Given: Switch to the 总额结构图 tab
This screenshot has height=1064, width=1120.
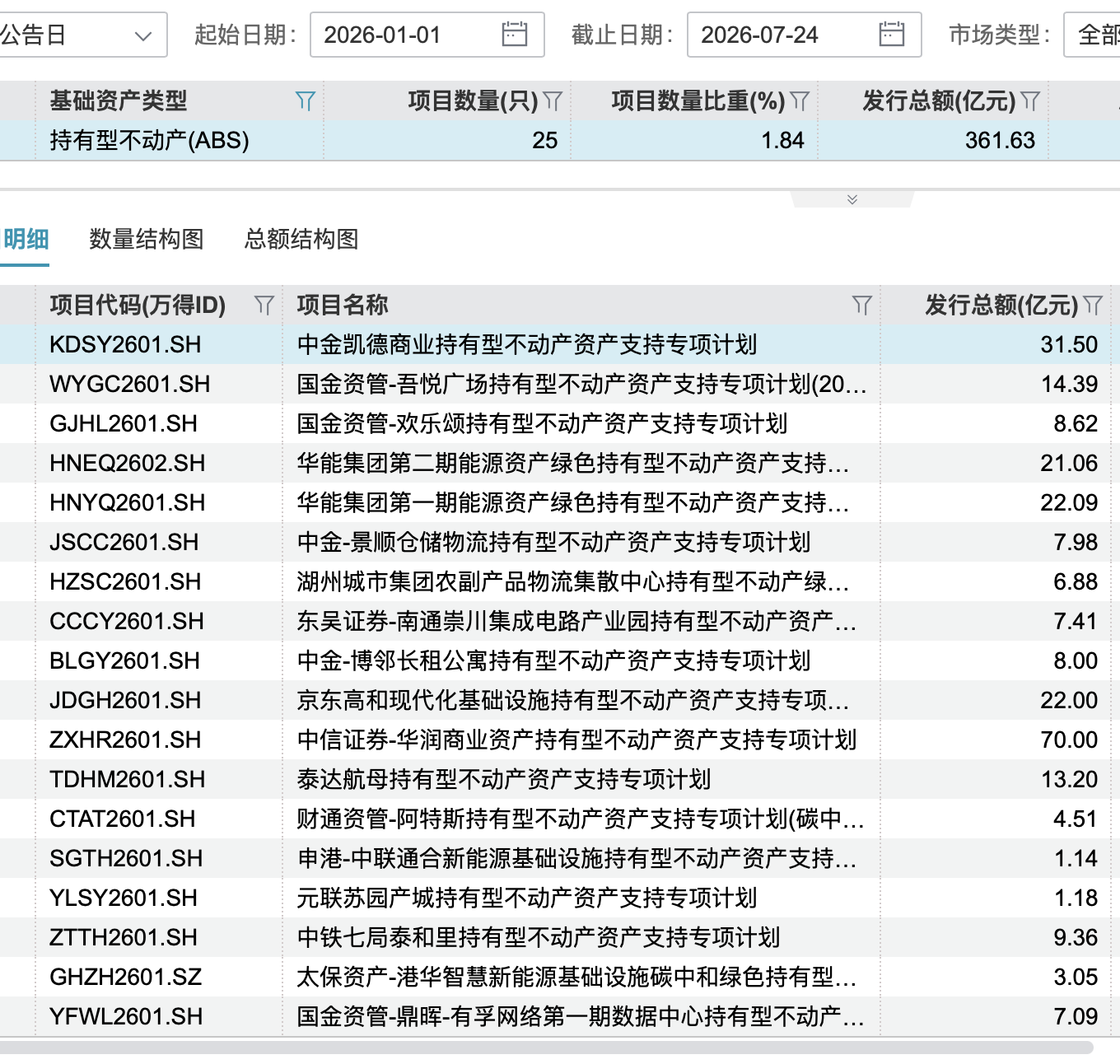Looking at the screenshot, I should pyautogui.click(x=301, y=240).
